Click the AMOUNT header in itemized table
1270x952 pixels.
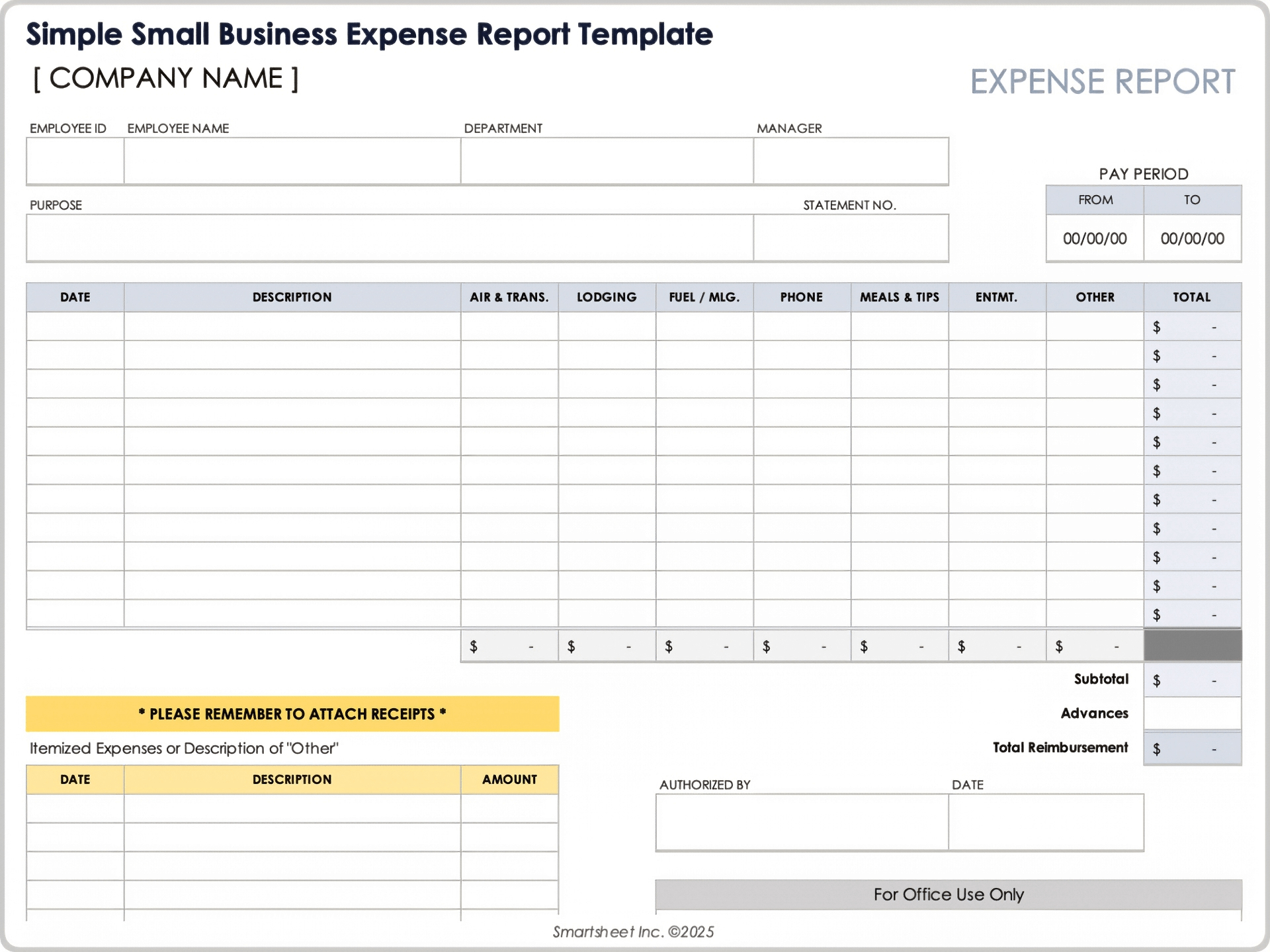click(509, 779)
